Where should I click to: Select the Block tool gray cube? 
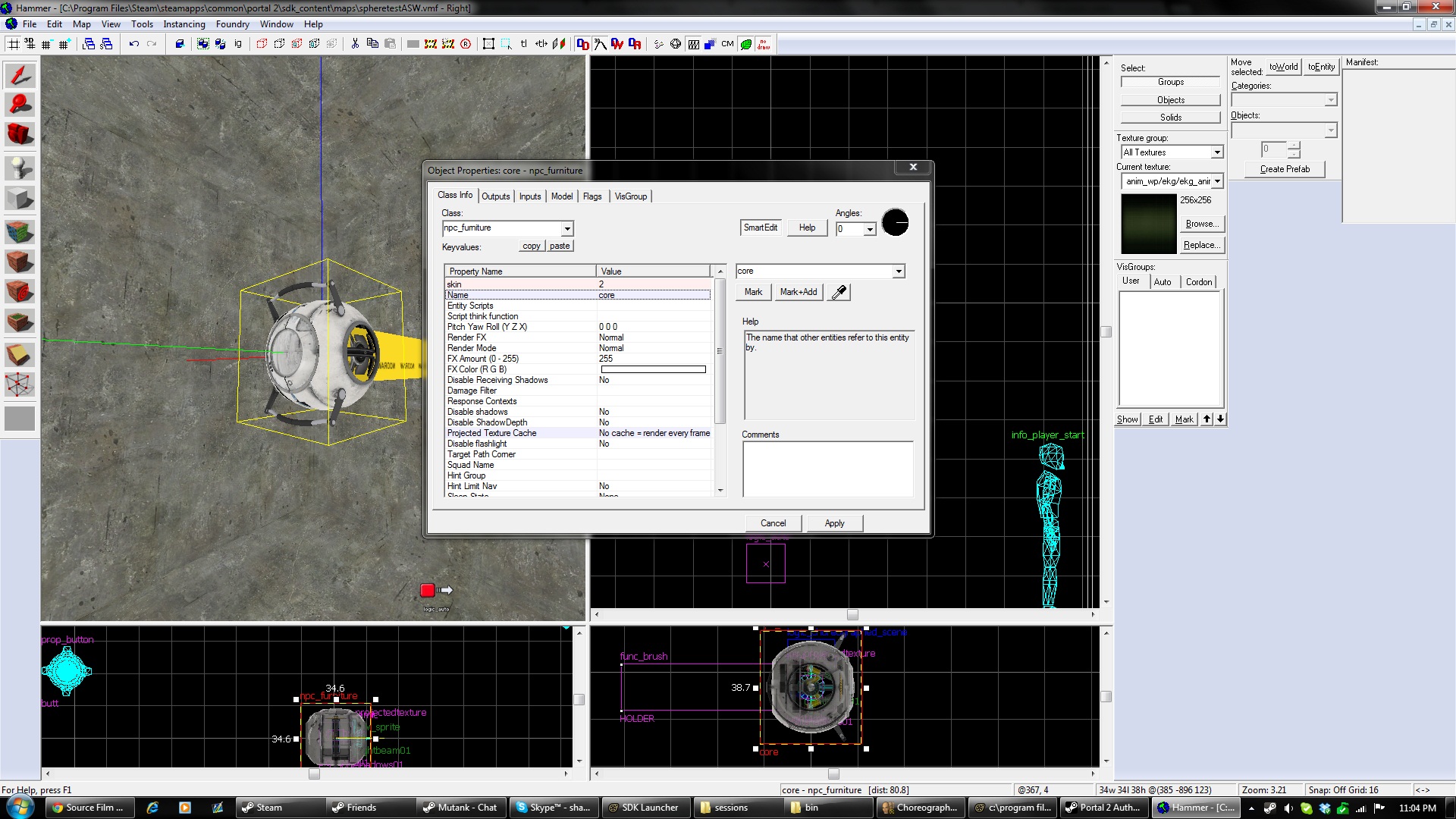pos(20,199)
